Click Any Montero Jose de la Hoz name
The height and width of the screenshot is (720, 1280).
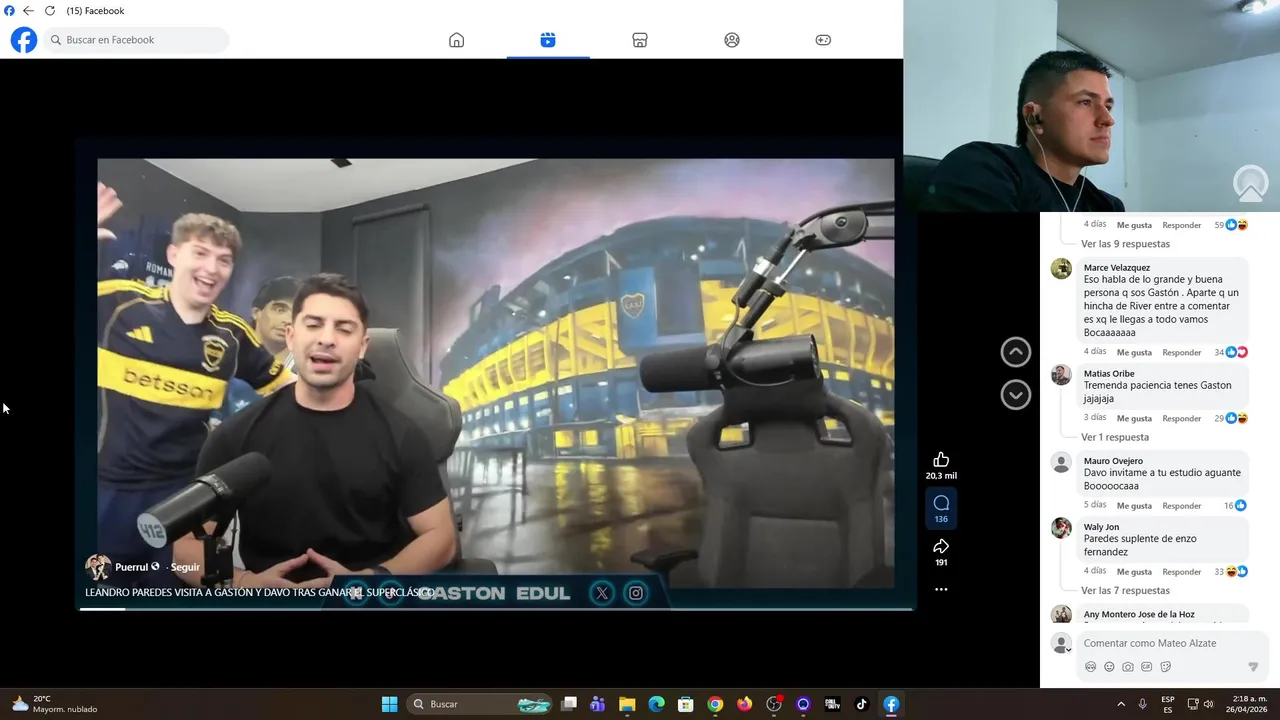(x=1139, y=614)
